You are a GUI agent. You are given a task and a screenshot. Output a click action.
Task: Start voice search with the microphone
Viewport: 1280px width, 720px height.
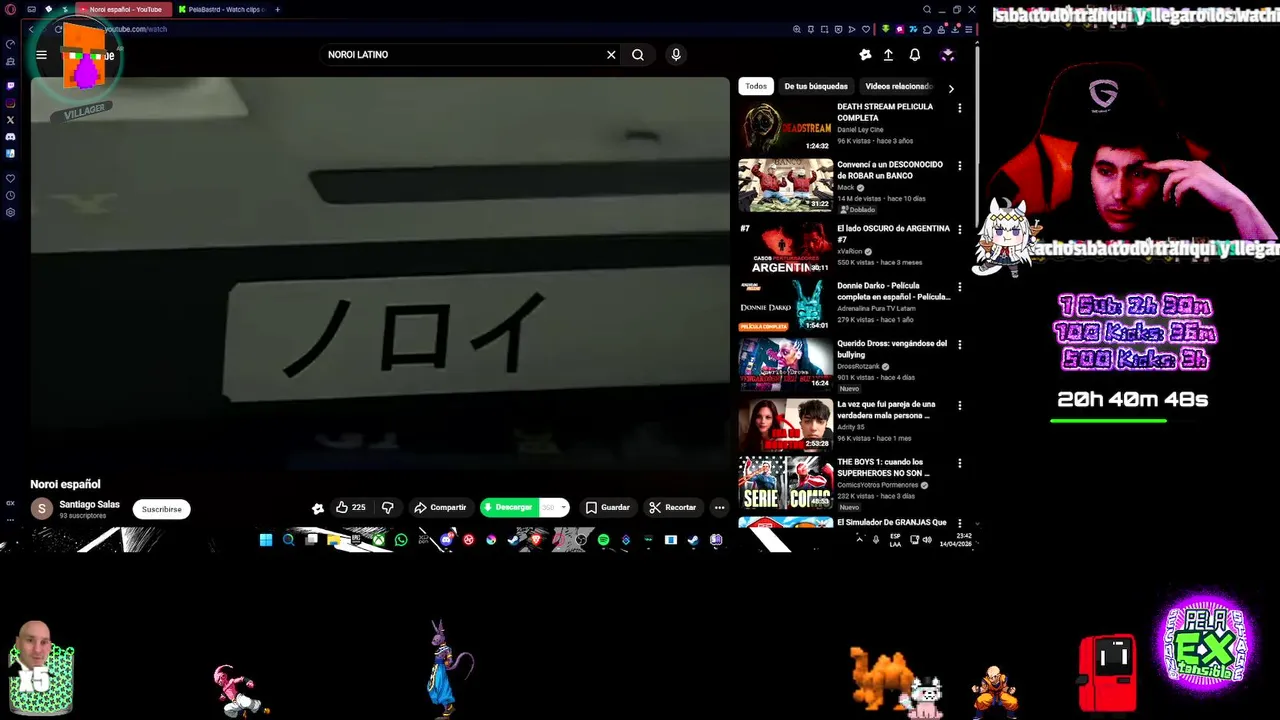[676, 55]
